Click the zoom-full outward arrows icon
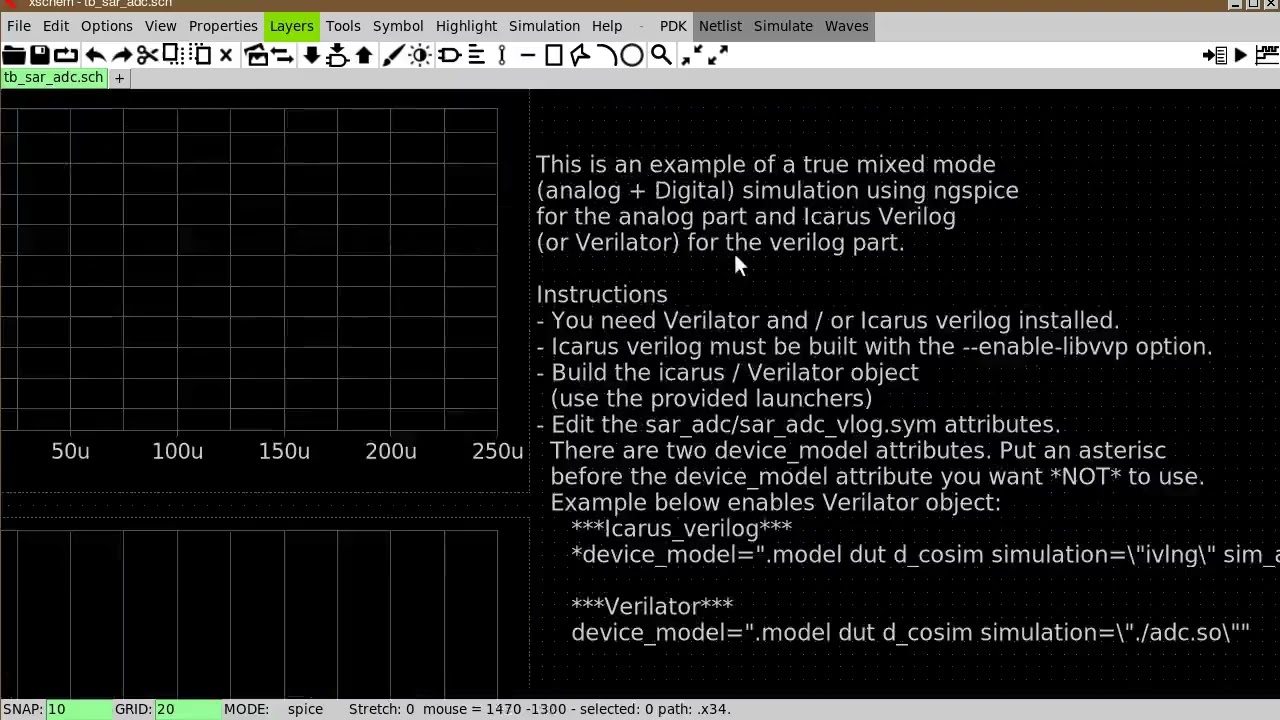The height and width of the screenshot is (720, 1280). [x=718, y=55]
